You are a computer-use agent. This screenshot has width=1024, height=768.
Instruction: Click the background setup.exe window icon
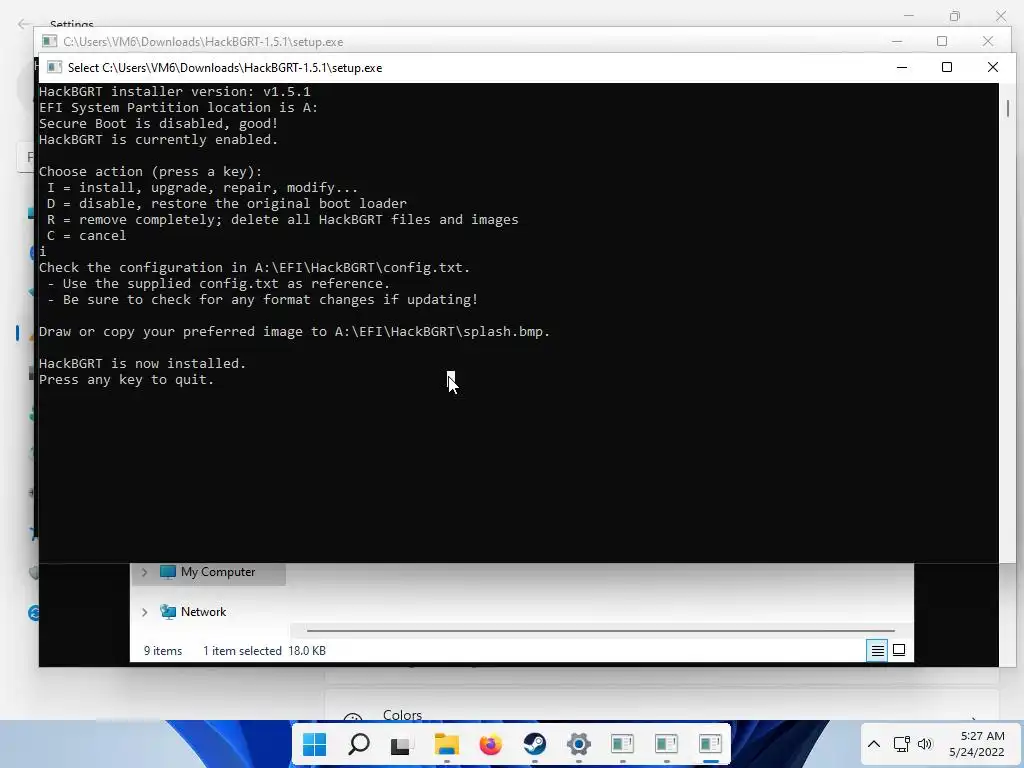click(50, 41)
